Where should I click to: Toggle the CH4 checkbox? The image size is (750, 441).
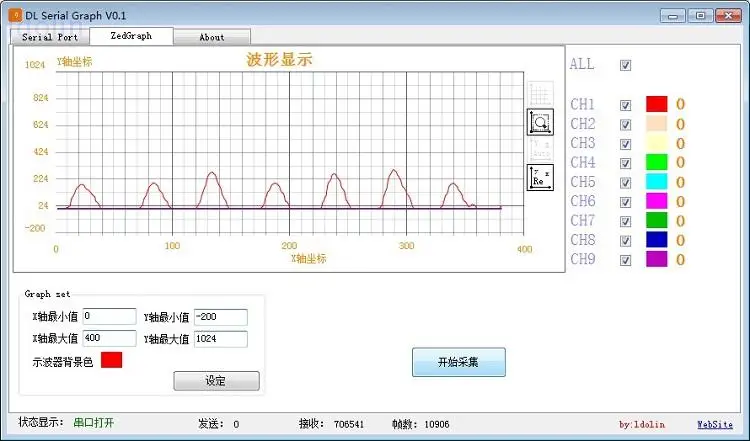point(625,164)
